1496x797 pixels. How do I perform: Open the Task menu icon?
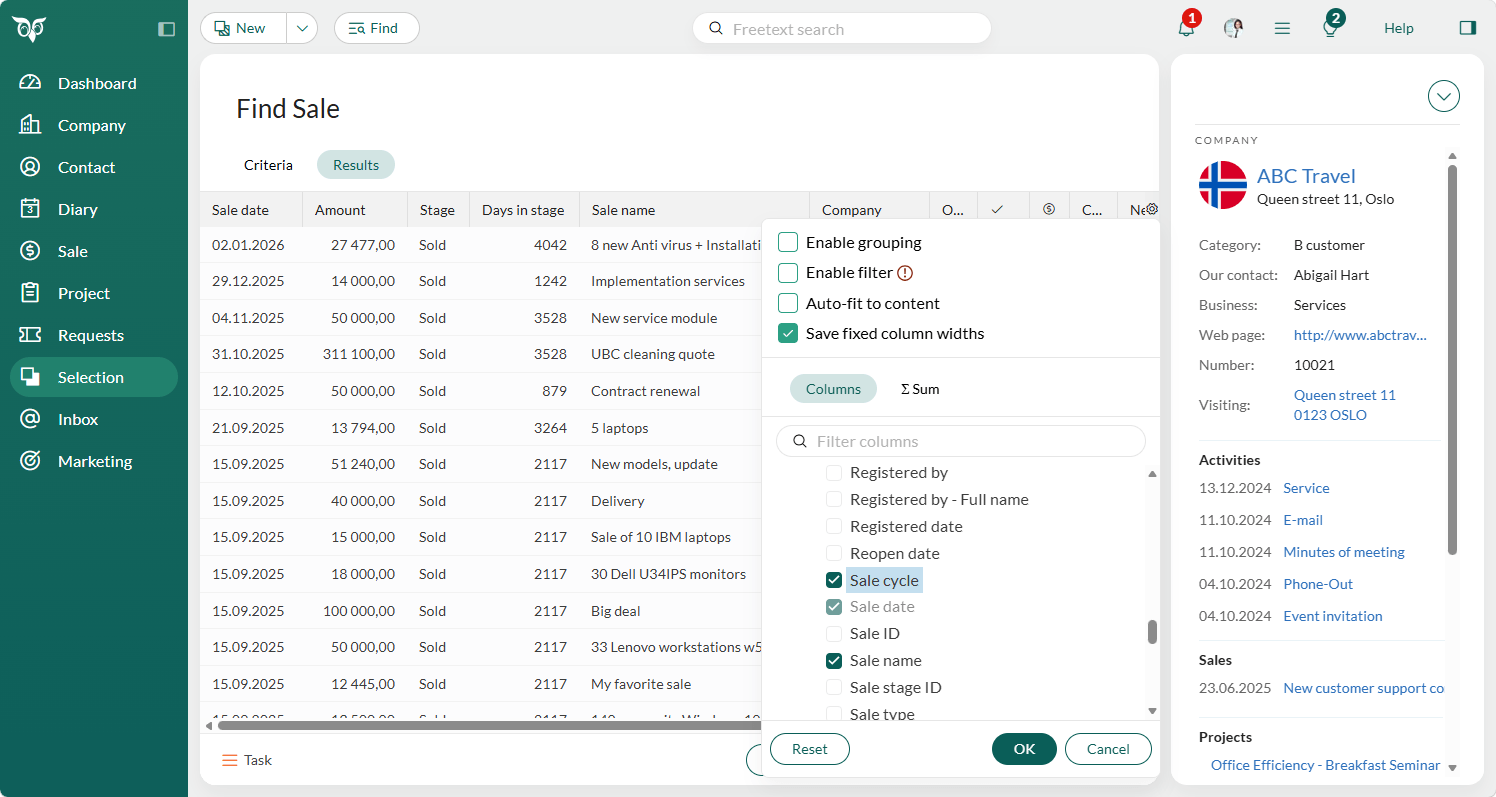(x=230, y=760)
